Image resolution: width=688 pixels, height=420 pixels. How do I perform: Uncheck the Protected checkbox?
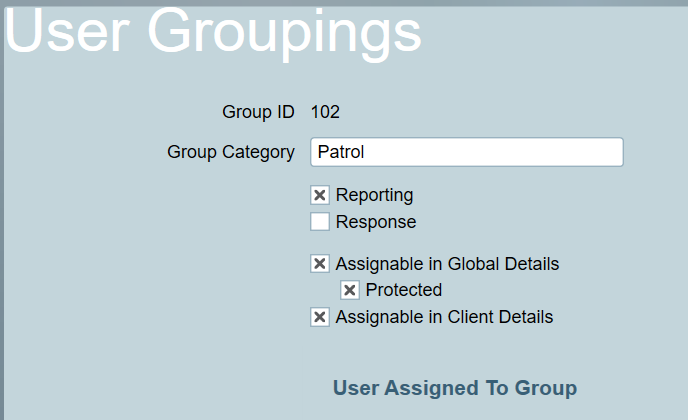pos(350,290)
